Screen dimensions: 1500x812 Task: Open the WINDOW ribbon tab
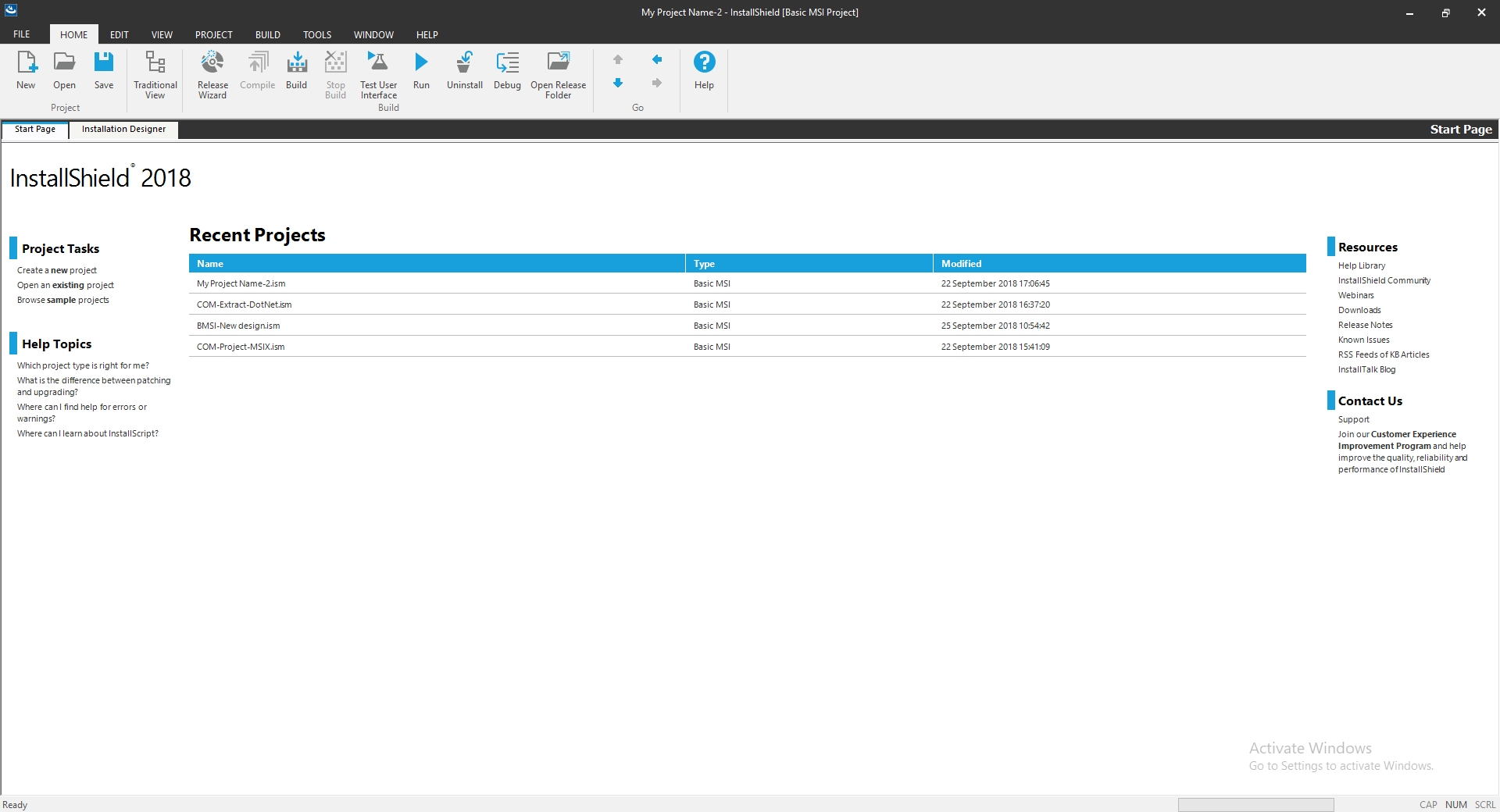point(373,34)
